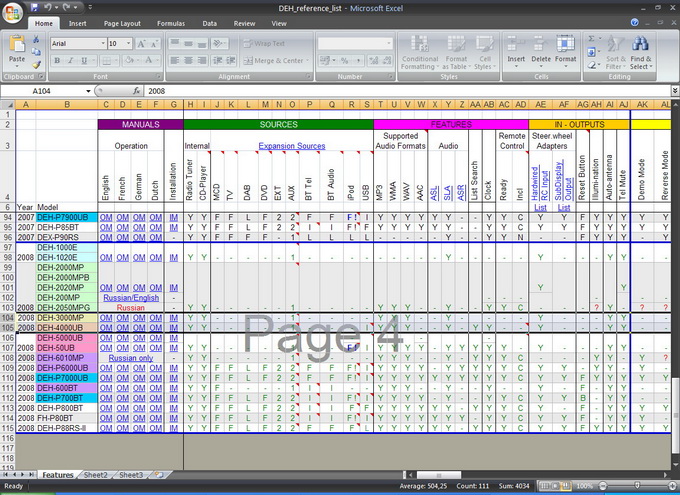Image resolution: width=680 pixels, height=495 pixels.
Task: Click the Insert Function fx icon
Action: (x=134, y=90)
